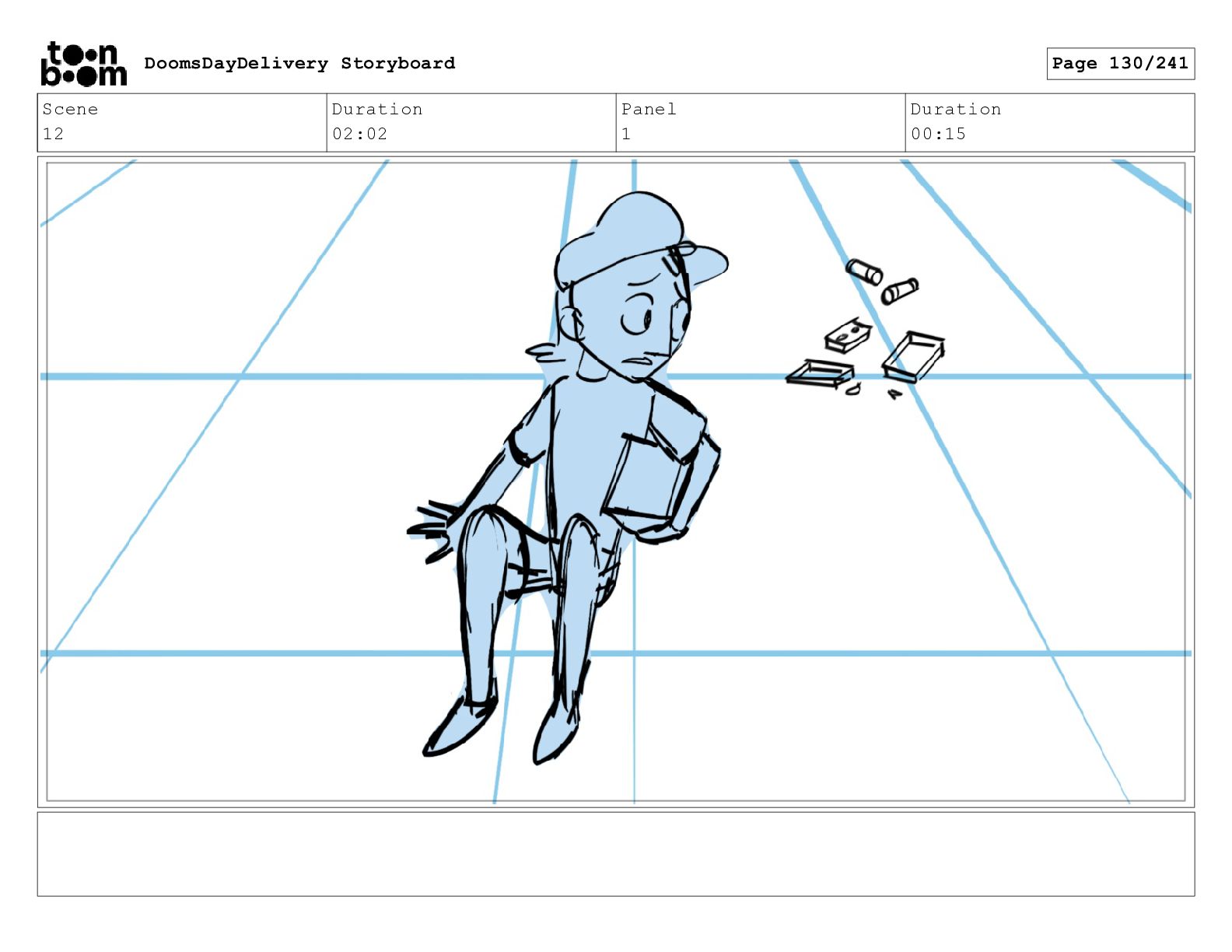Viewport: 1232px width, 952px height.
Task: Click the 'Scene' header label
Action: pyautogui.click(x=70, y=109)
